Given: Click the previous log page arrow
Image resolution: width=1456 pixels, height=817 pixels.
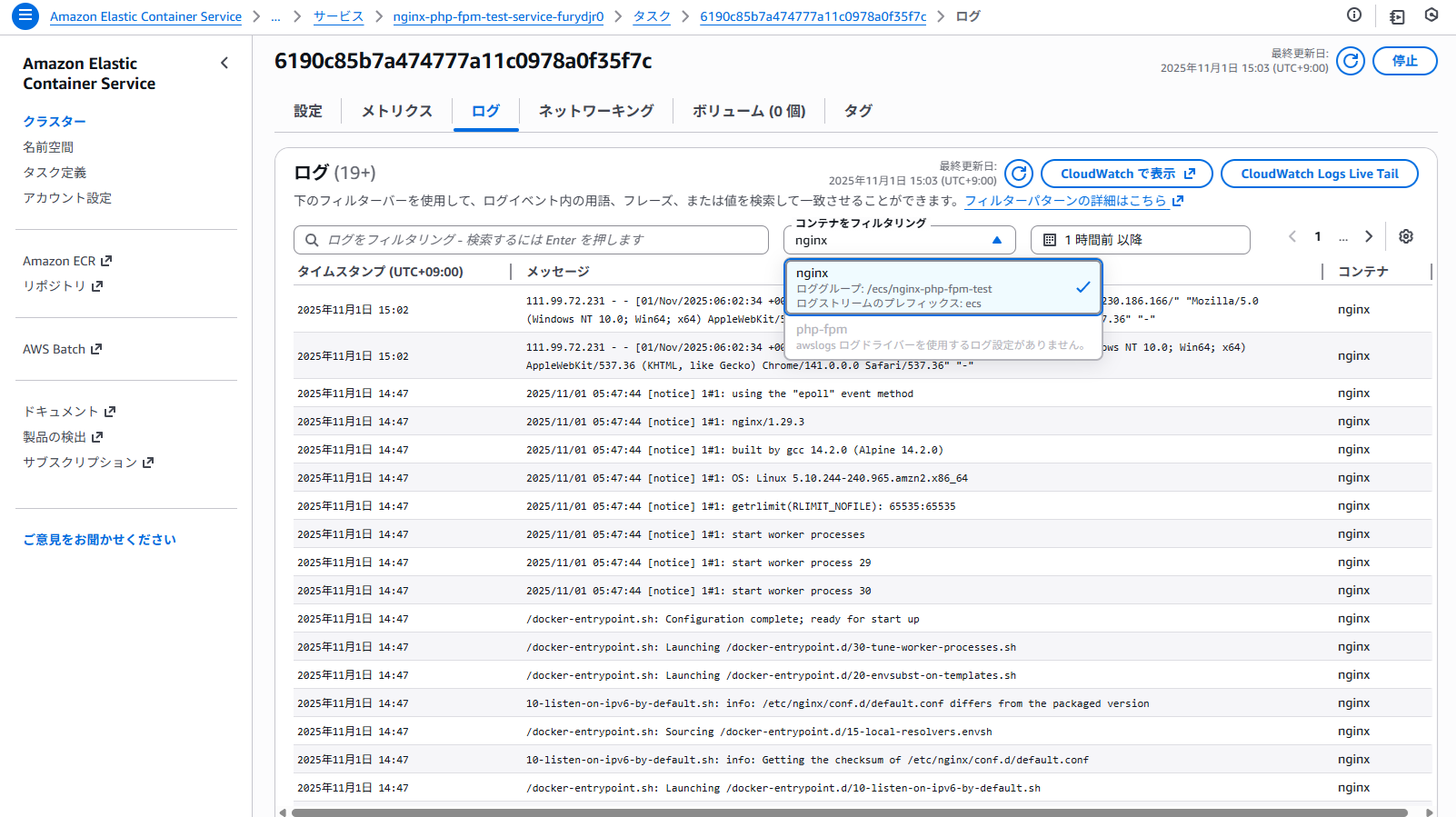Looking at the screenshot, I should pyautogui.click(x=1292, y=236).
